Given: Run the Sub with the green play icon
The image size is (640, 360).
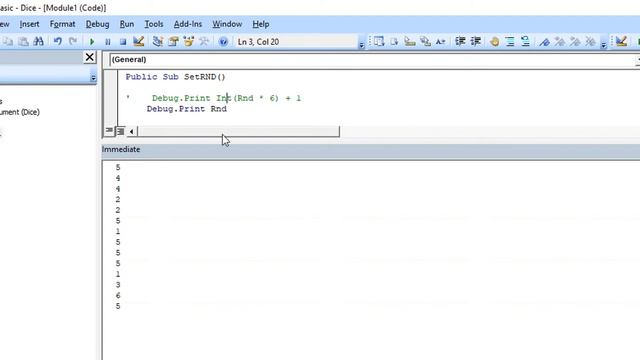Looking at the screenshot, I should click(x=92, y=42).
